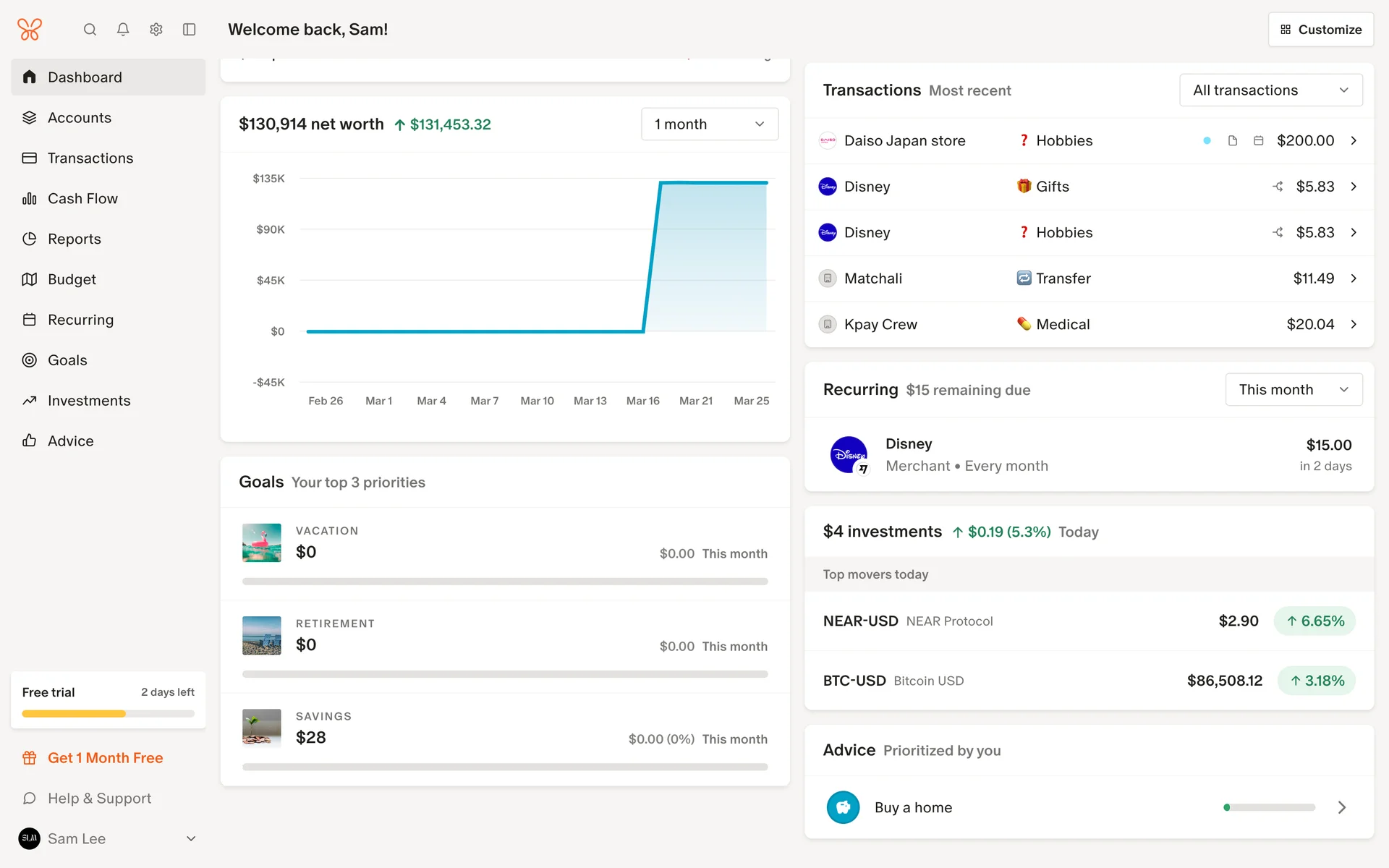Viewport: 1389px width, 868px height.
Task: Expand the This month recurring dropdown
Action: pos(1293,390)
